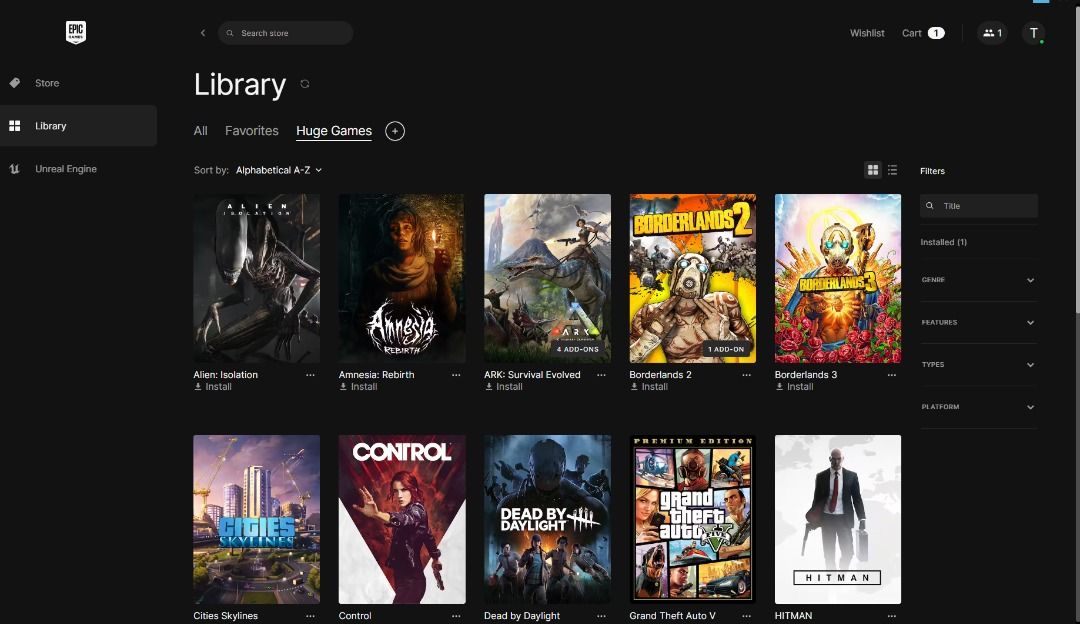Expand the Genre filter section
Screen dimensions: 1080x624
[978, 280]
